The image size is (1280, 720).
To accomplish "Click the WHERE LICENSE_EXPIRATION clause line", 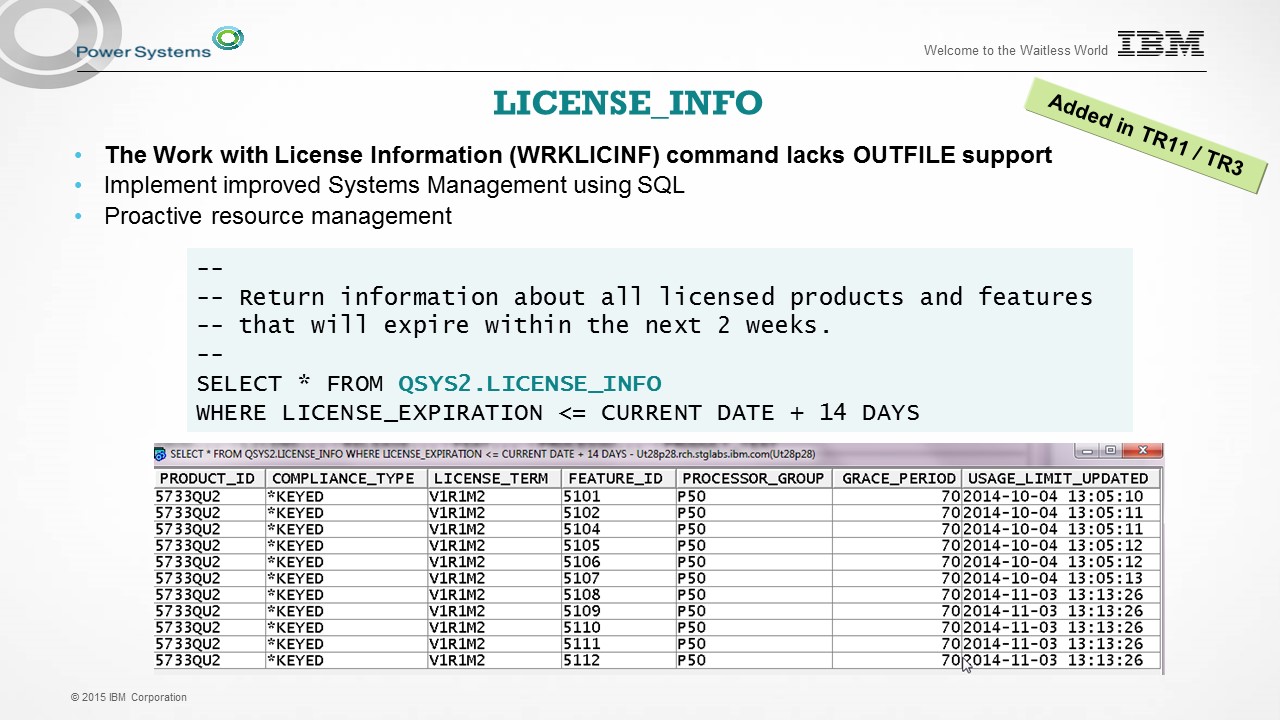I will (x=558, y=413).
